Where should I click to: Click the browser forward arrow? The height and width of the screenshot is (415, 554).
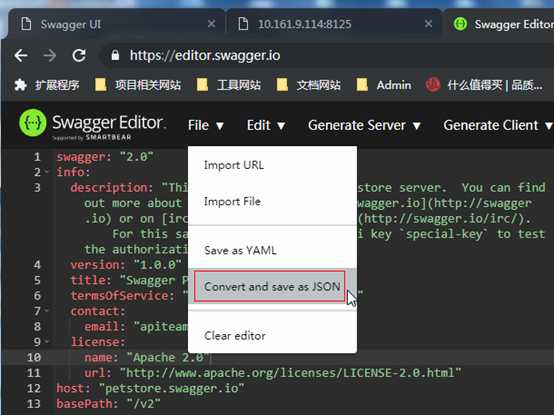point(49,55)
